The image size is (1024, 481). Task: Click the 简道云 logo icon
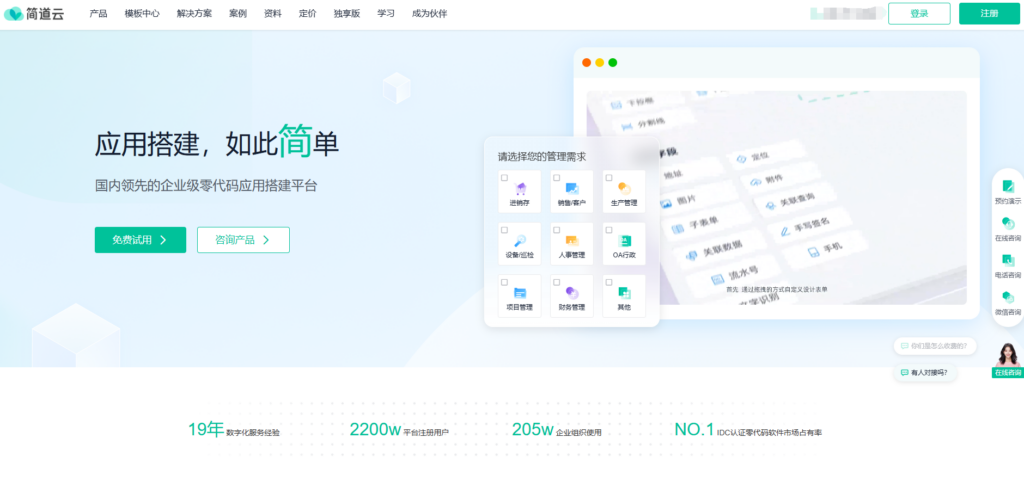[x=13, y=14]
